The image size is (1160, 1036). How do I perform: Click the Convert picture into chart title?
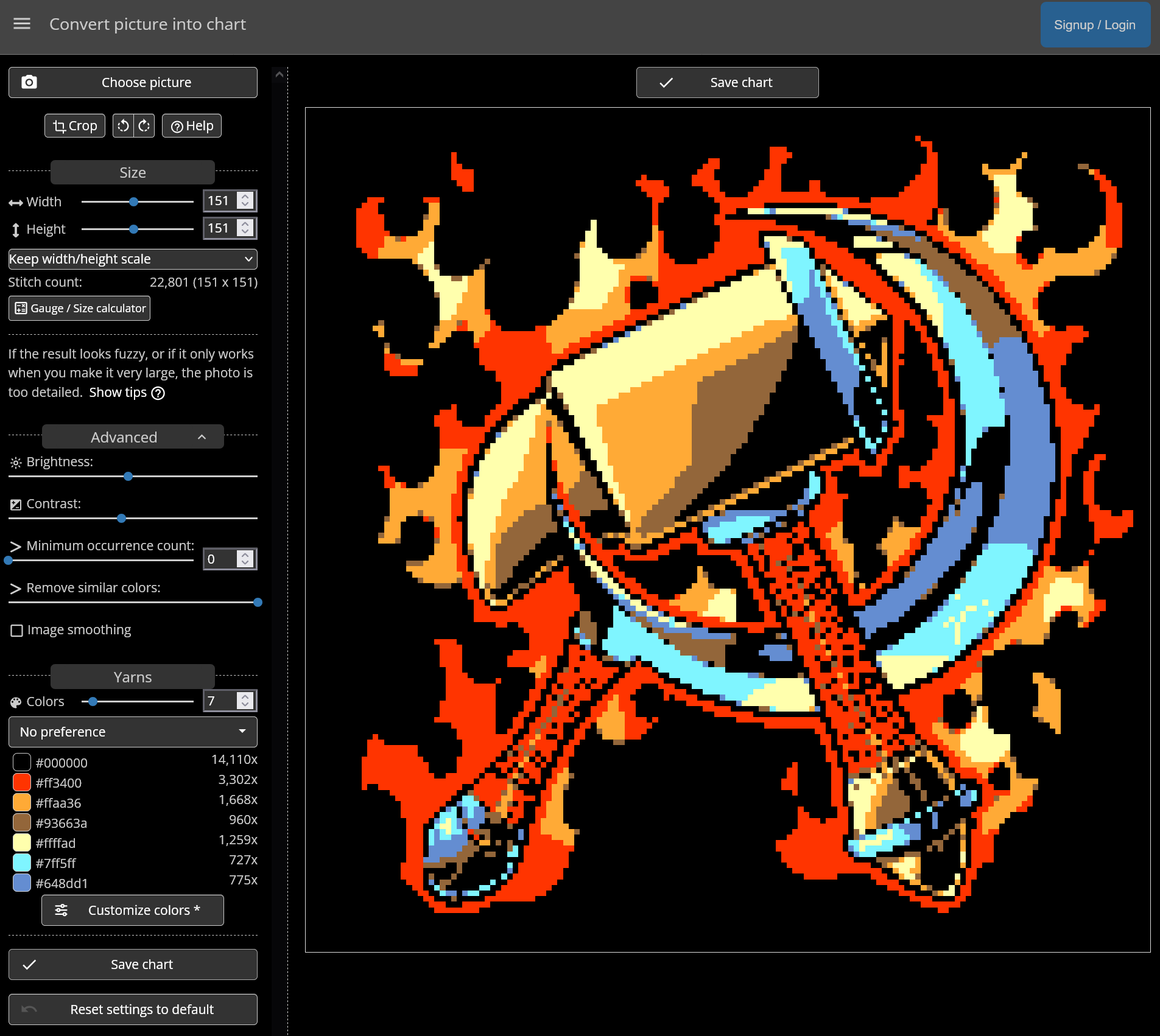(148, 24)
